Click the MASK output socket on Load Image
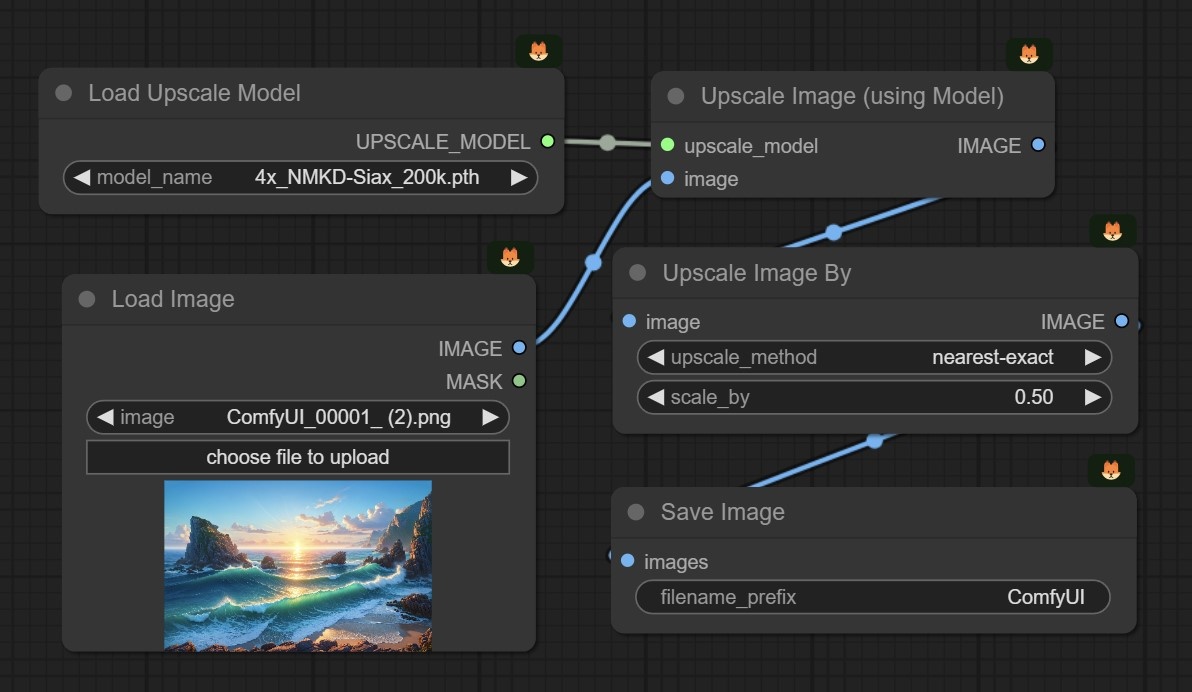The width and height of the screenshot is (1192, 692). point(519,381)
